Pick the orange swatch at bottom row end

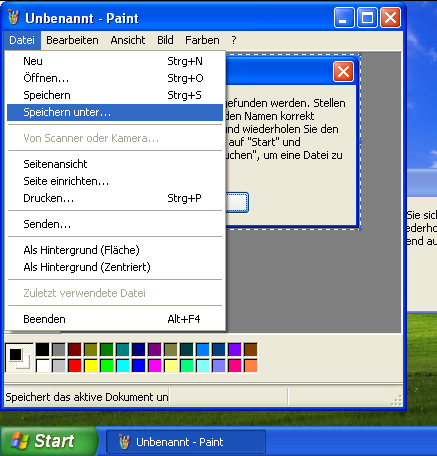point(251,366)
